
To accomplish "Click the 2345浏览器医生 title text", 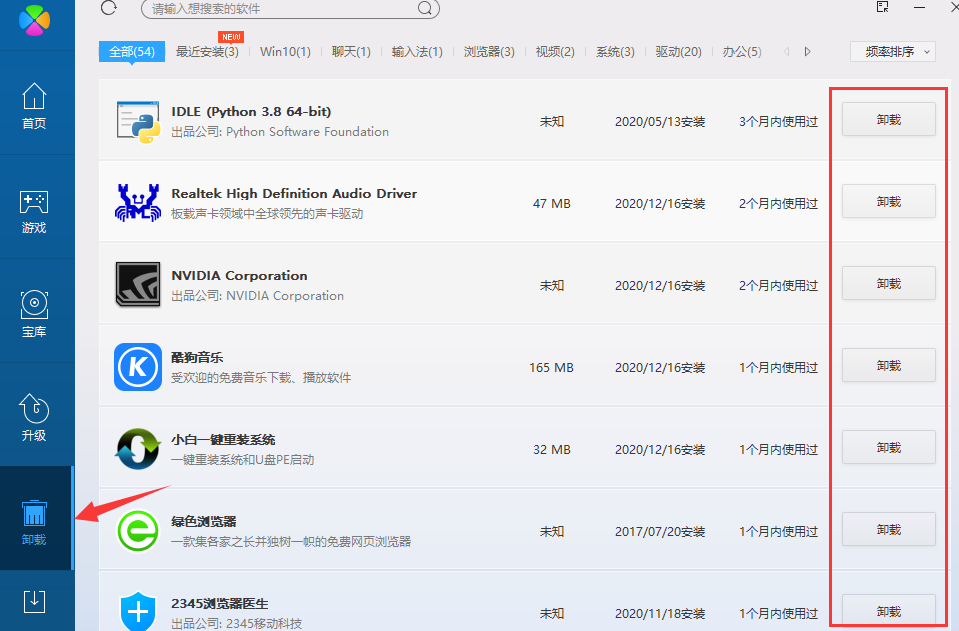I will click(x=220, y=603).
